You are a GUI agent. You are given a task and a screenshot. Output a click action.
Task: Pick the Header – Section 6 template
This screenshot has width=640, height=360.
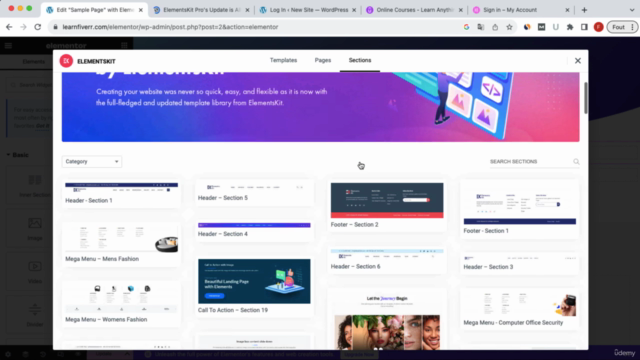[x=387, y=260]
